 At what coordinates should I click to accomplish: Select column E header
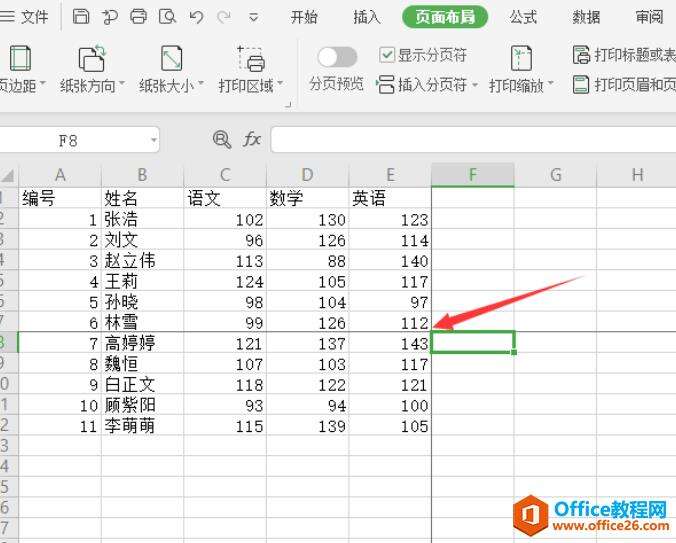click(x=390, y=175)
